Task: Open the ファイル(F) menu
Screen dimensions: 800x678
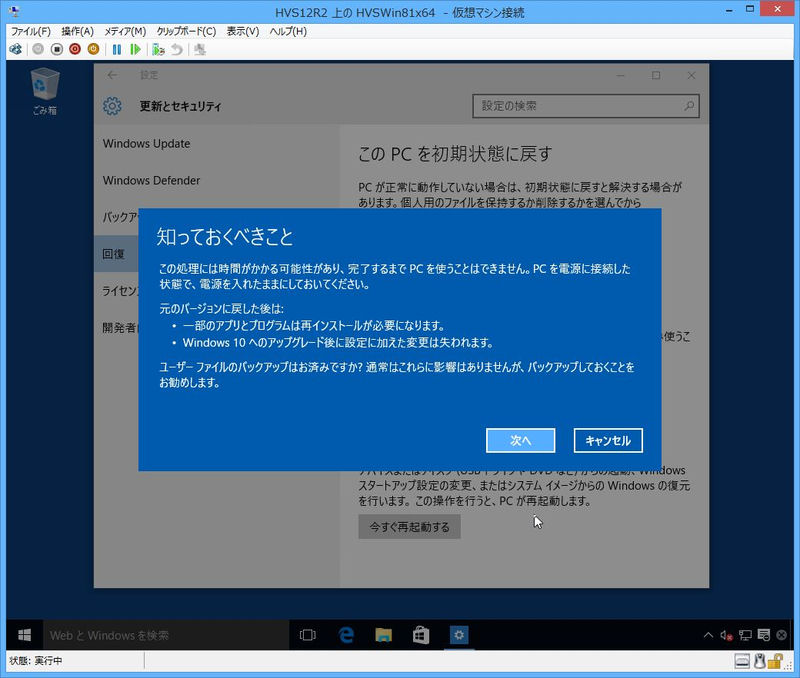Action: (31, 31)
